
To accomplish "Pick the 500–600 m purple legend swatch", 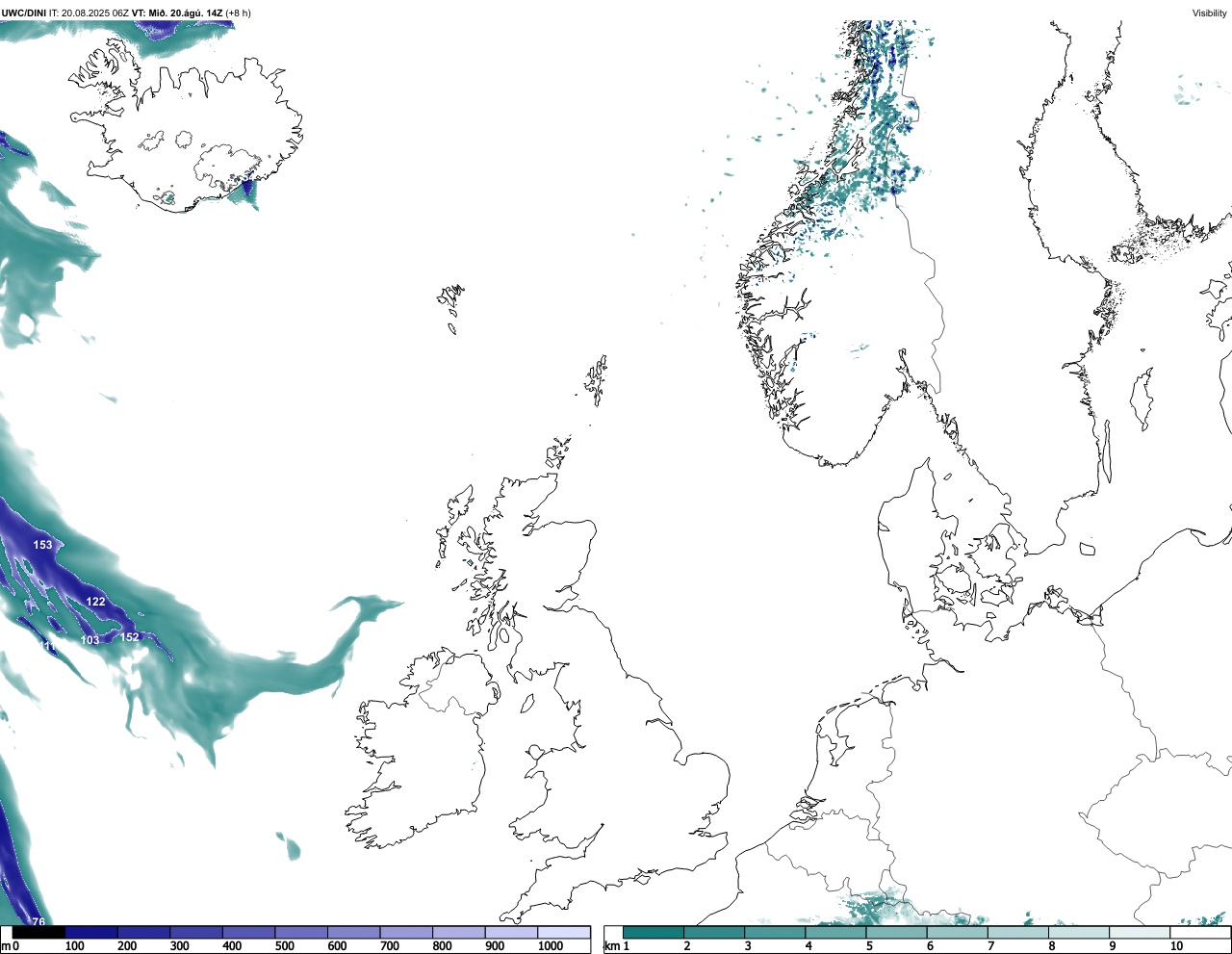I will [301, 933].
